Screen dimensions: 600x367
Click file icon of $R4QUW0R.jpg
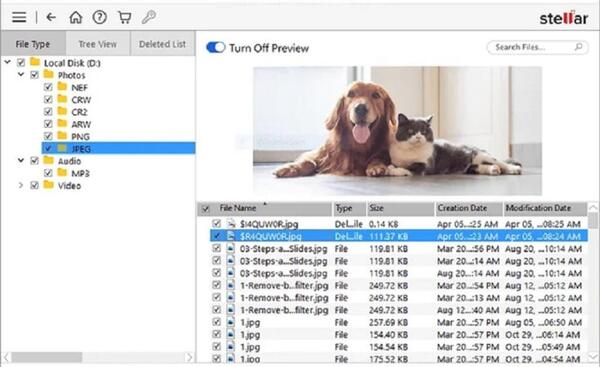tap(231, 236)
